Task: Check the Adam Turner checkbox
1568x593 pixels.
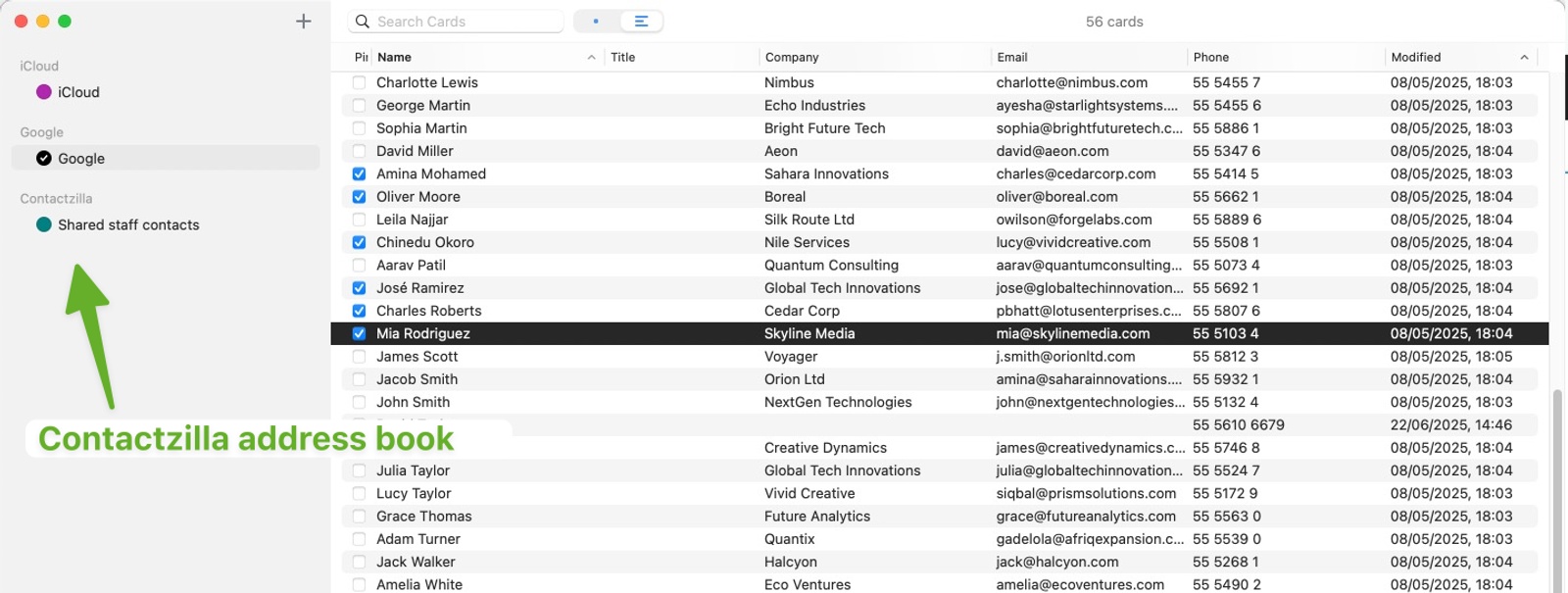Action: (x=359, y=539)
